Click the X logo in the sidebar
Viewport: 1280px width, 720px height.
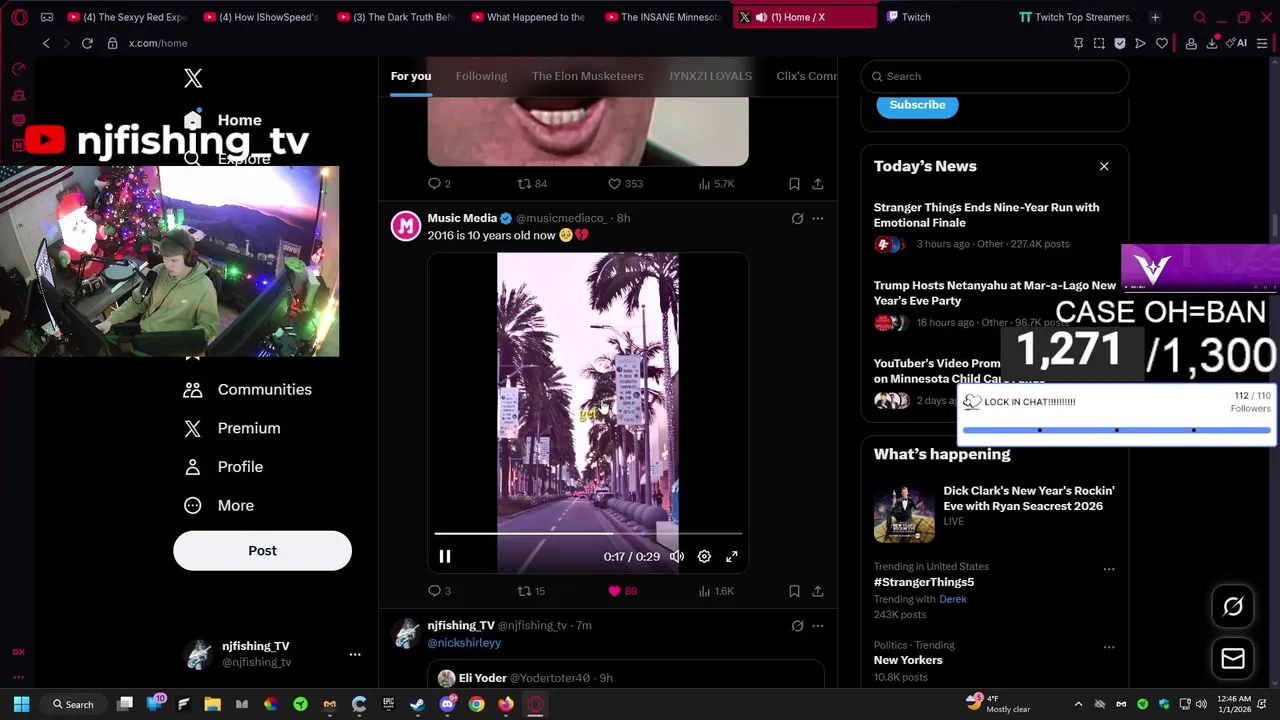193,78
